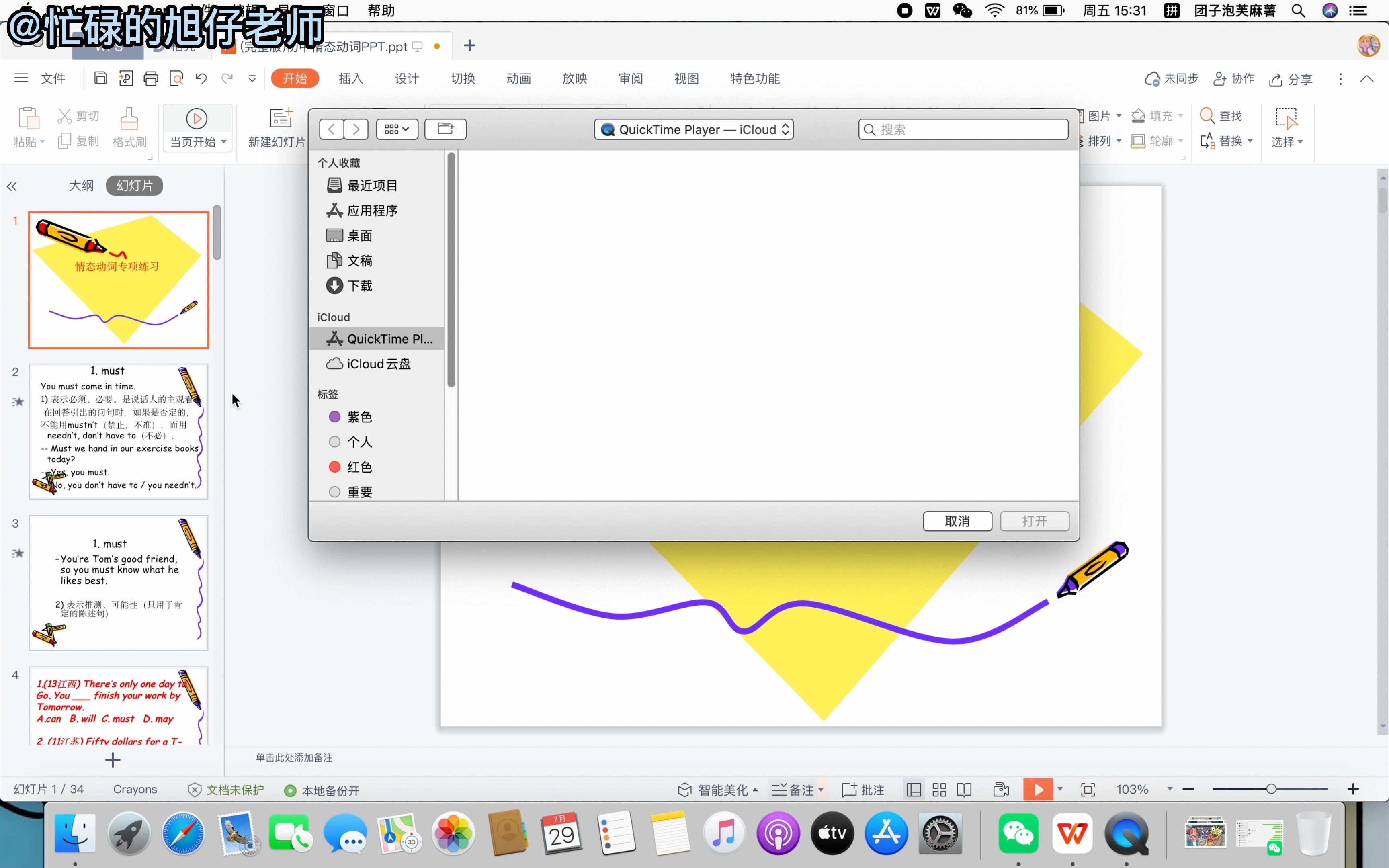Click the undo arrow icon
The height and width of the screenshot is (868, 1389).
point(201,78)
